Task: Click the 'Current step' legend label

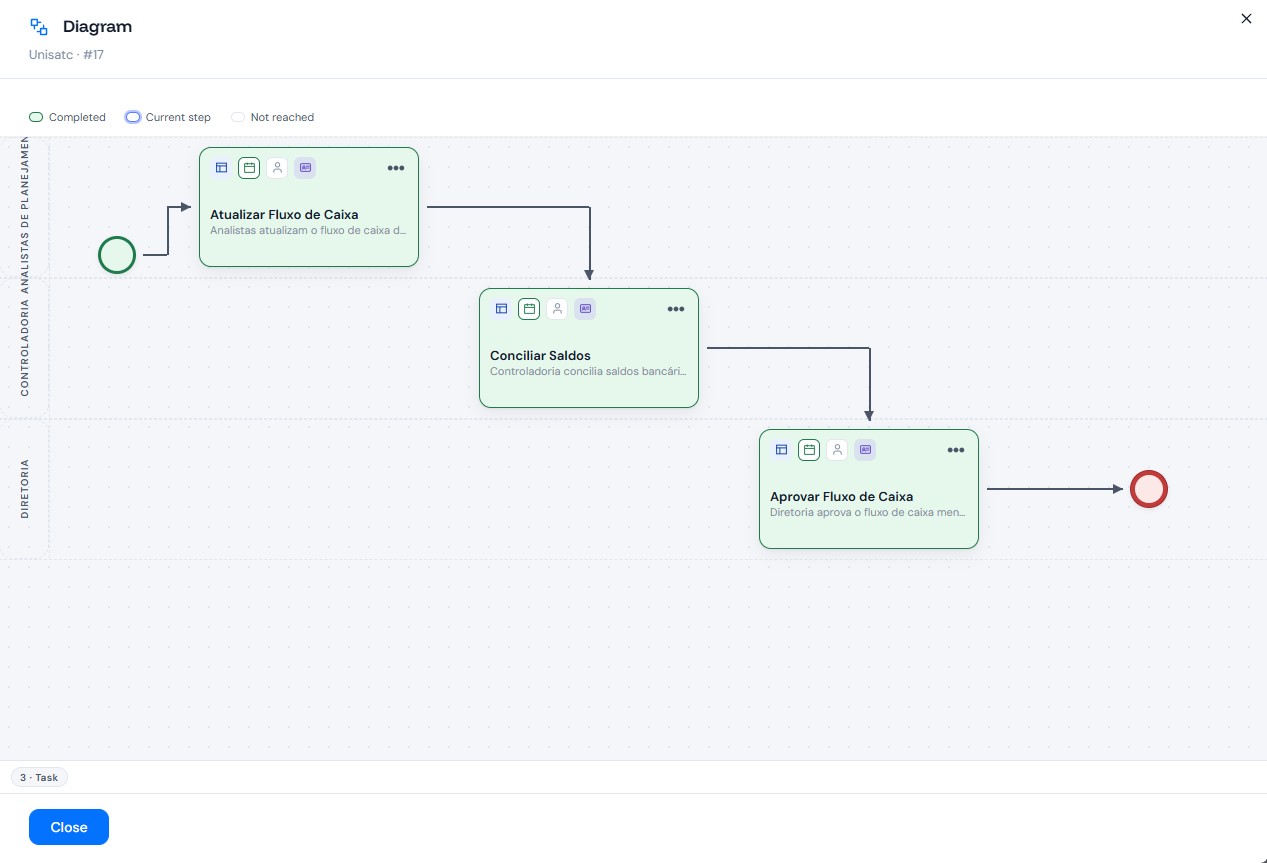Action: pos(178,117)
